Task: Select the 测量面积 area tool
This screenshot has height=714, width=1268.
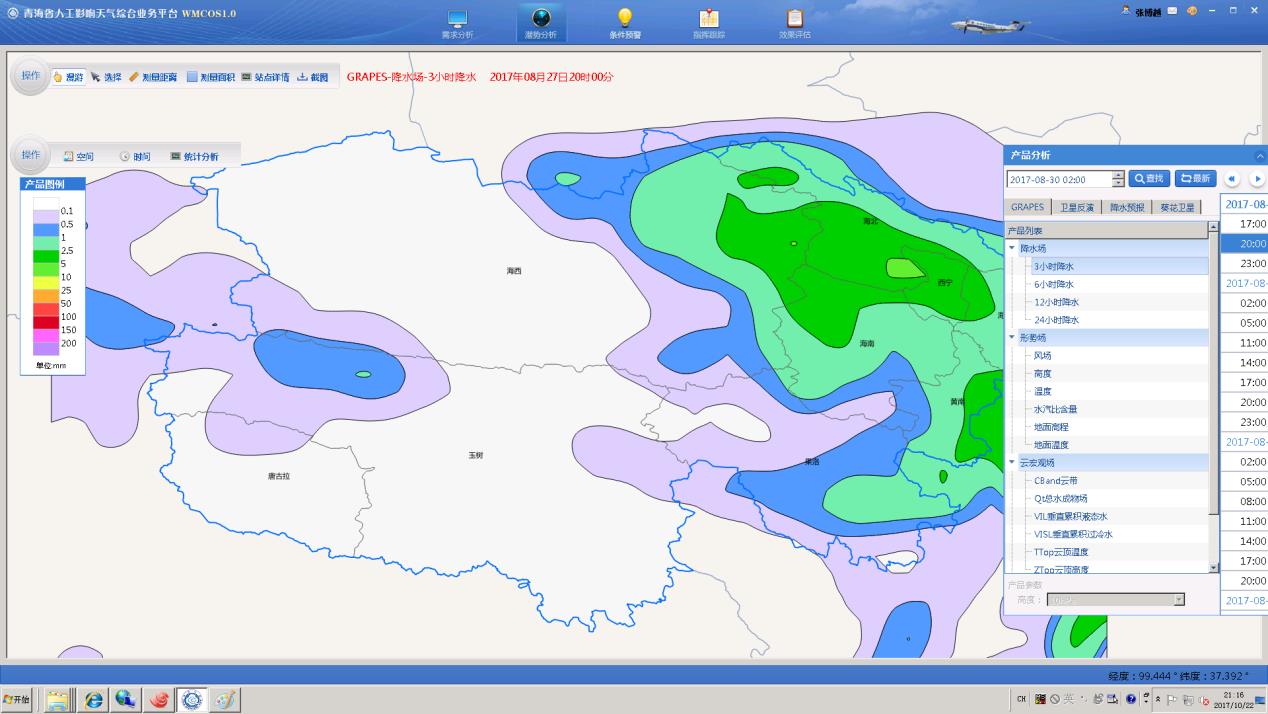Action: pos(211,77)
